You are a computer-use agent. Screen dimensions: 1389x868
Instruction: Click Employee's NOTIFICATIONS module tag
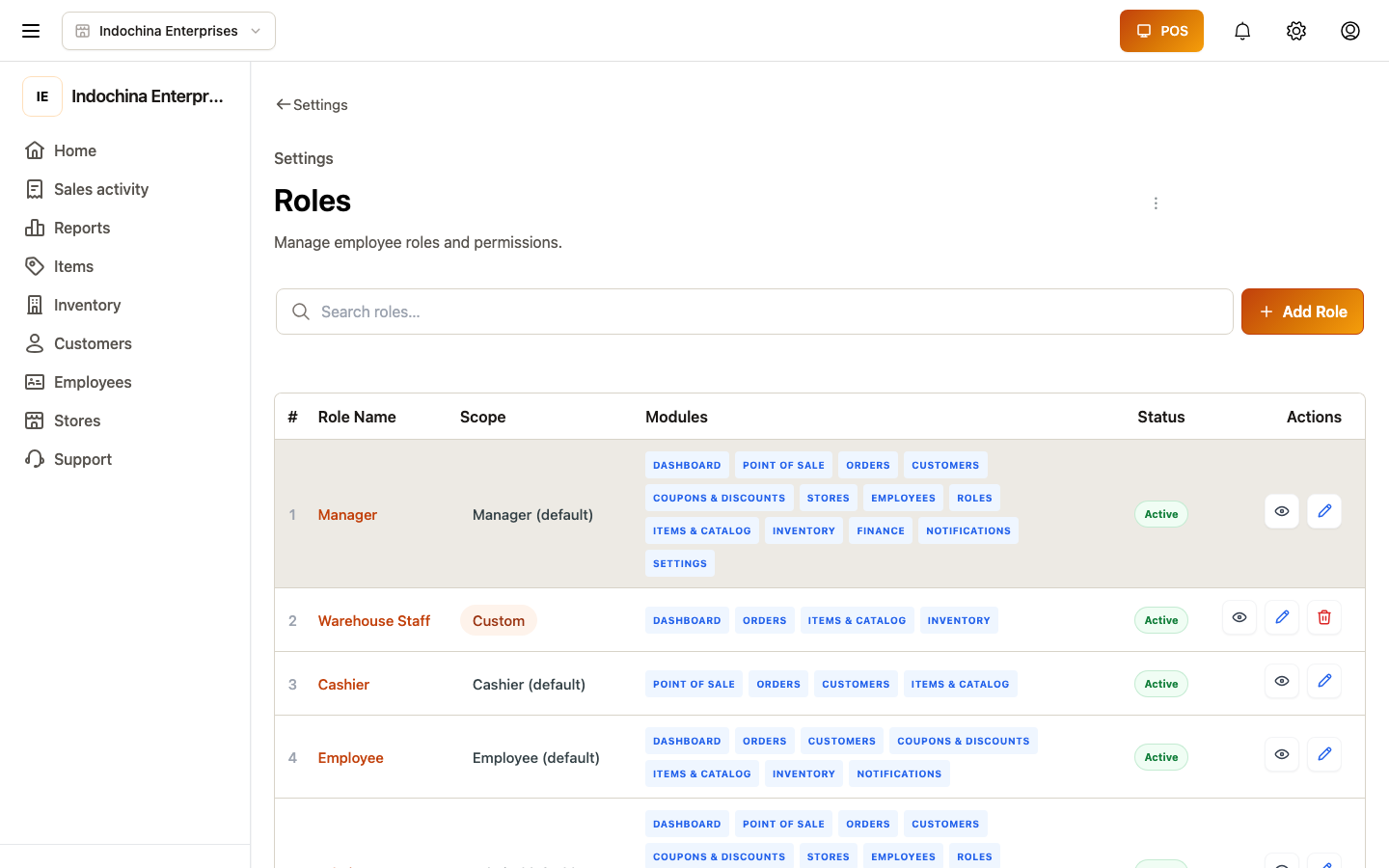899,773
